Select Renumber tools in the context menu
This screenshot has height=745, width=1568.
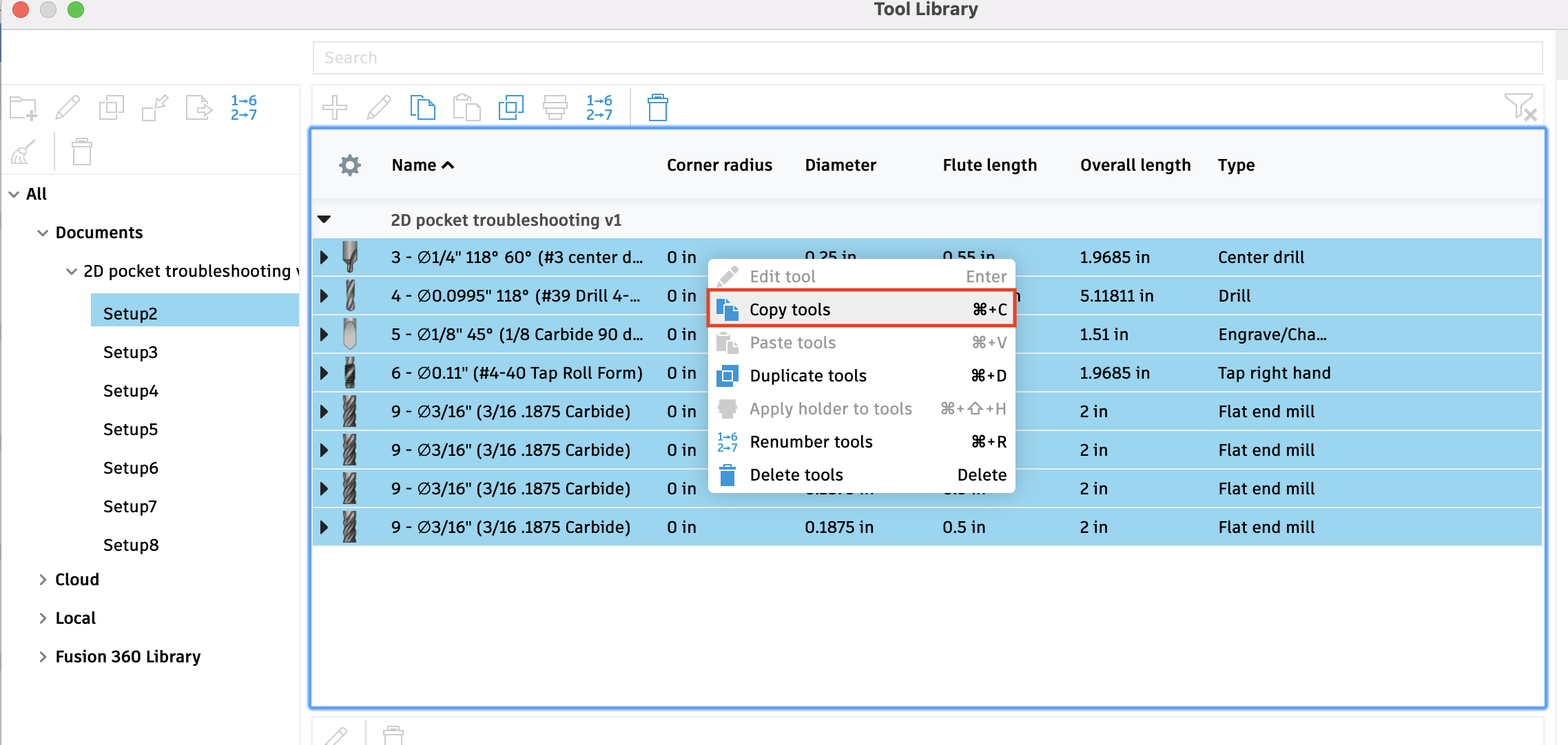point(811,441)
